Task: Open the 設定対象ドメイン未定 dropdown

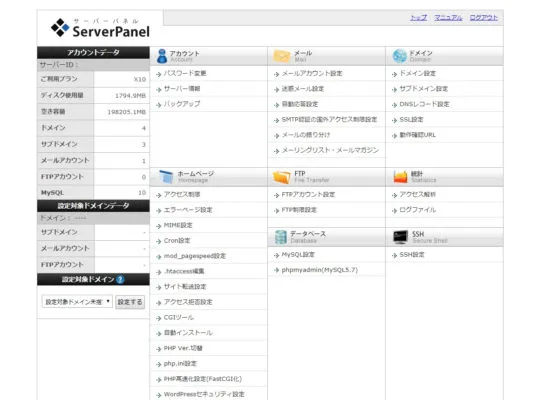Action: (x=77, y=302)
